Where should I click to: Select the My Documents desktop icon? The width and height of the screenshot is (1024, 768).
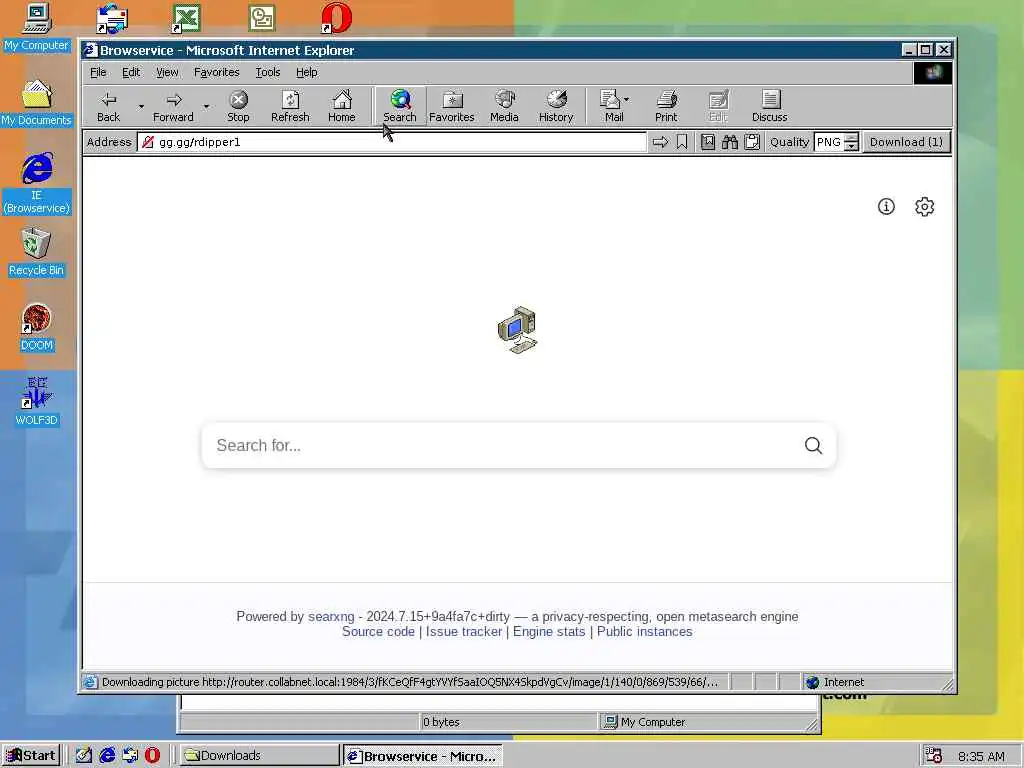pos(37,103)
